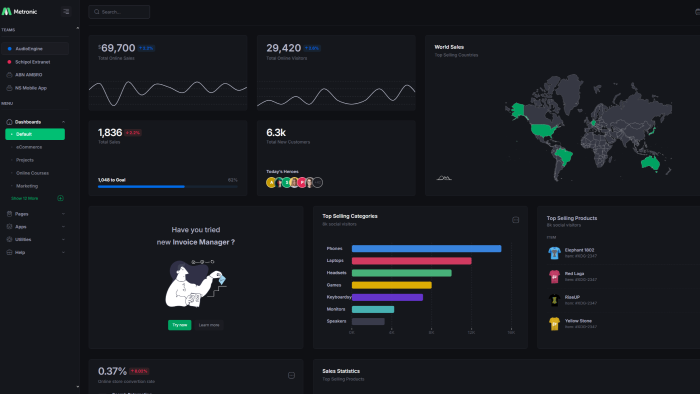Image resolution: width=700 pixels, height=394 pixels.
Task: Click the more heroes counter avatar
Action: click(317, 182)
